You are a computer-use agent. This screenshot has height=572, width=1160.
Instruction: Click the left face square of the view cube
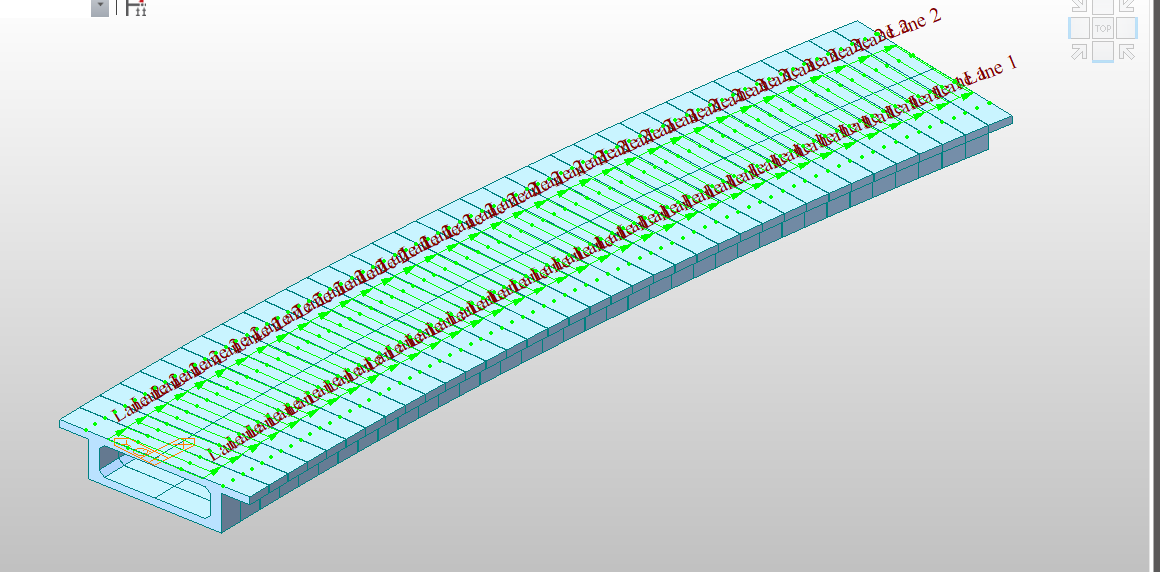[1079, 28]
